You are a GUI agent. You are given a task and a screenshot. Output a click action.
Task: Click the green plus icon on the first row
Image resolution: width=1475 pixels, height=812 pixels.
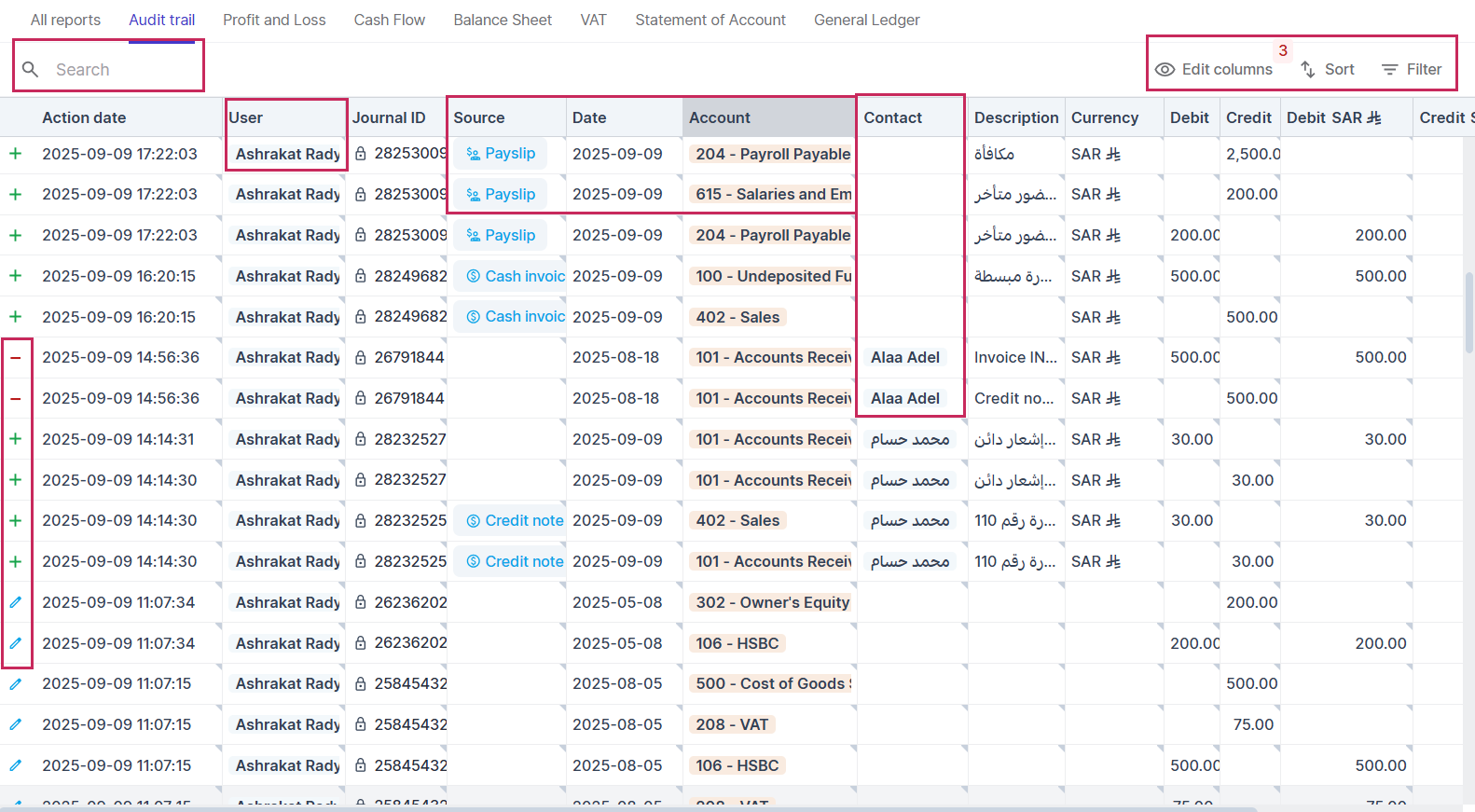coord(16,154)
